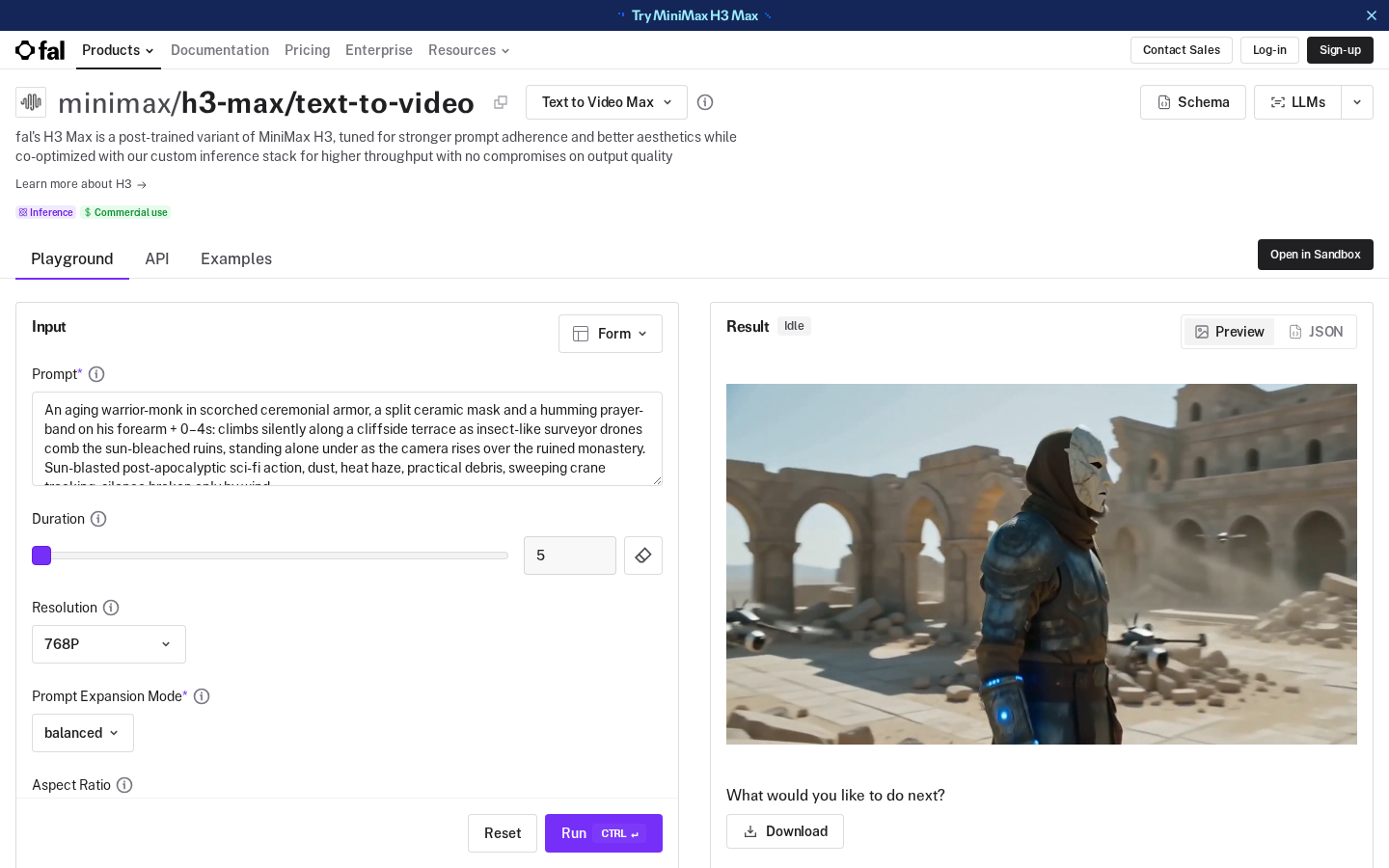
Task: Click the LLMs button
Action: (x=1297, y=102)
